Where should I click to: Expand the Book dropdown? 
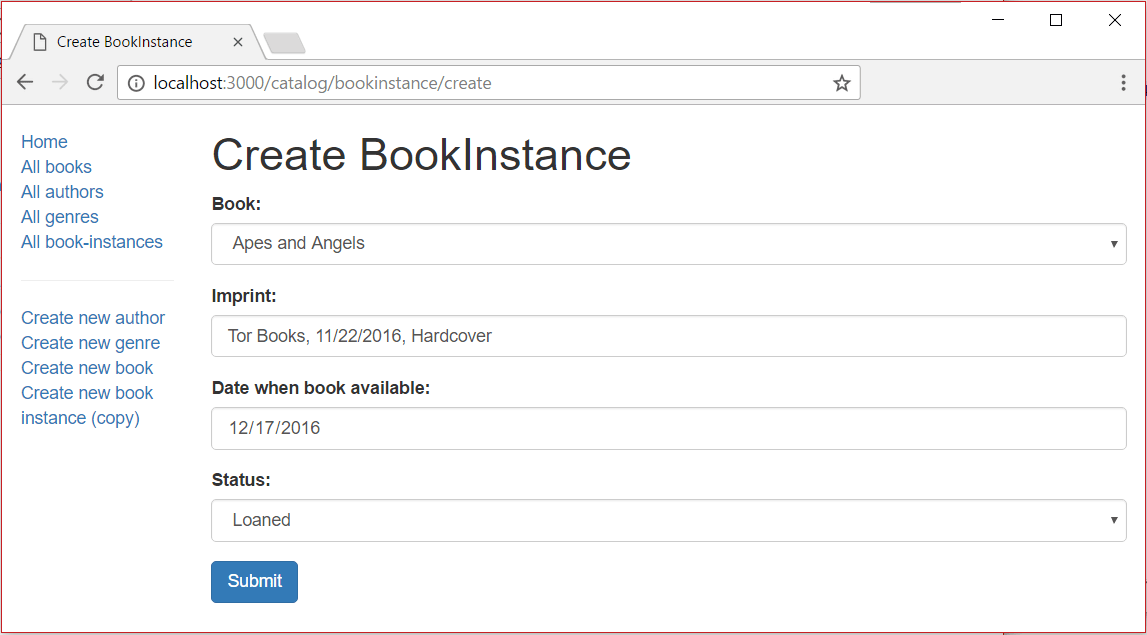click(668, 244)
